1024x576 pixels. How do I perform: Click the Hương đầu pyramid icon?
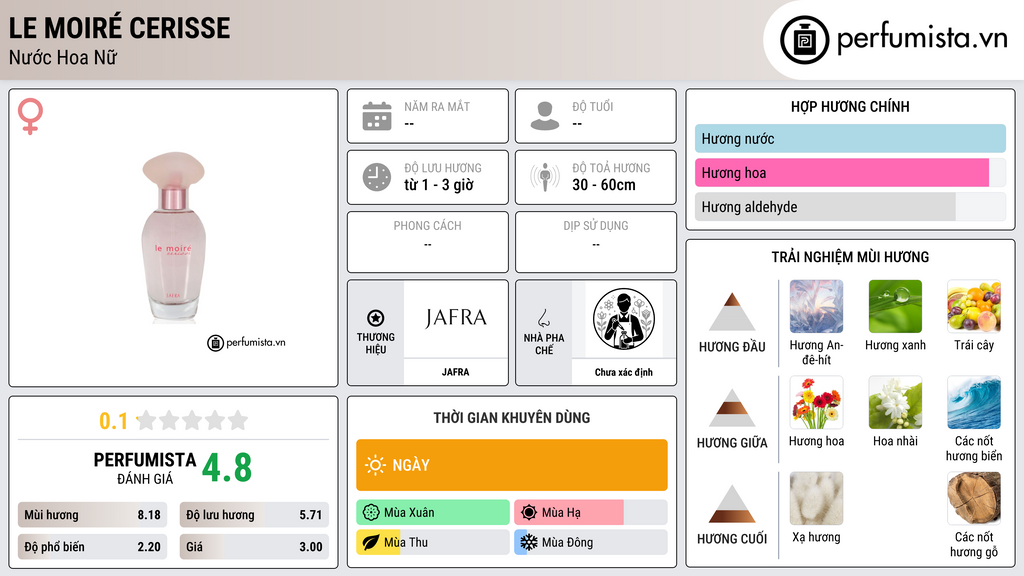[732, 312]
